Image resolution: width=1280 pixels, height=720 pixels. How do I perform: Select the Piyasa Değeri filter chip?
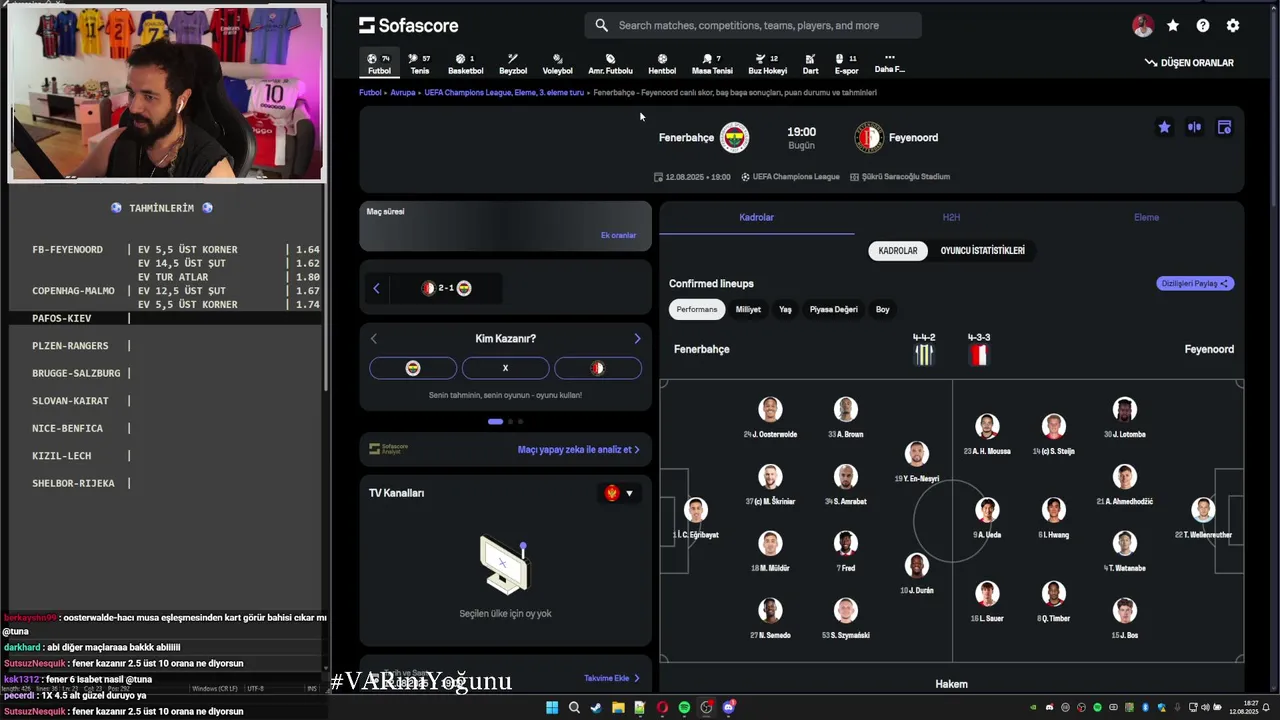coord(833,309)
